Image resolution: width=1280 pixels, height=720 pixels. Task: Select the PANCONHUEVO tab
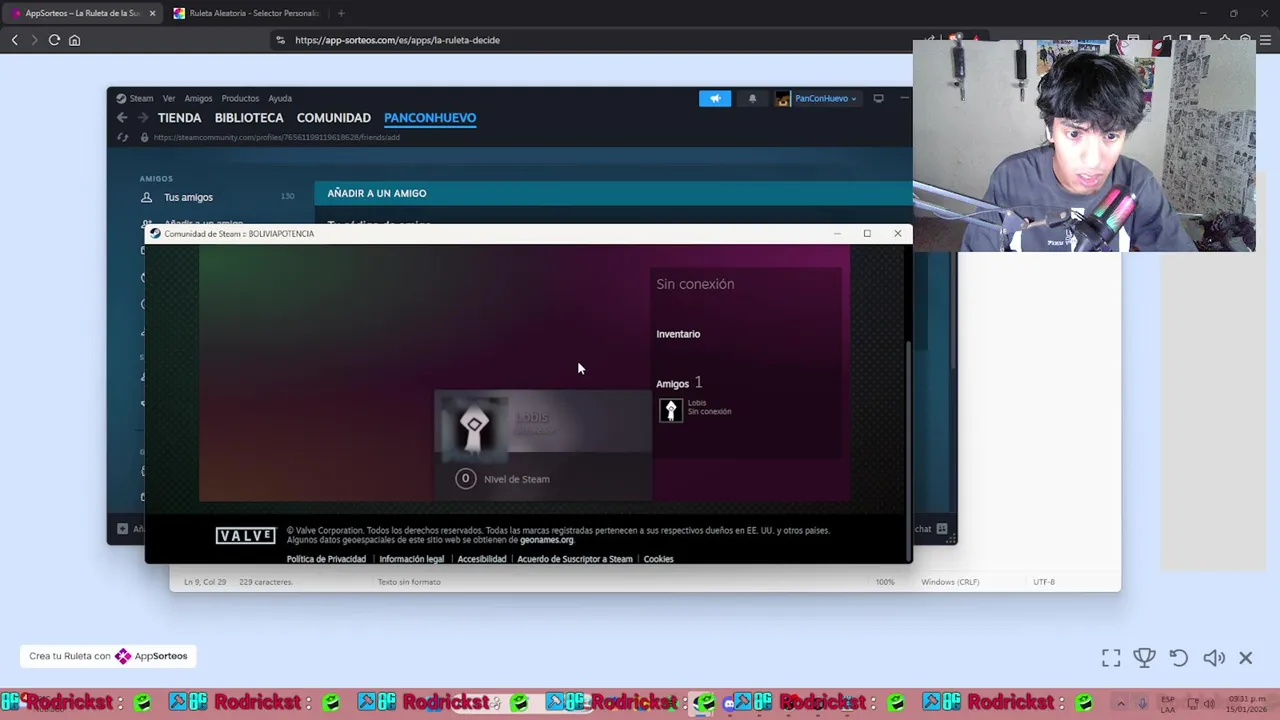tap(430, 118)
